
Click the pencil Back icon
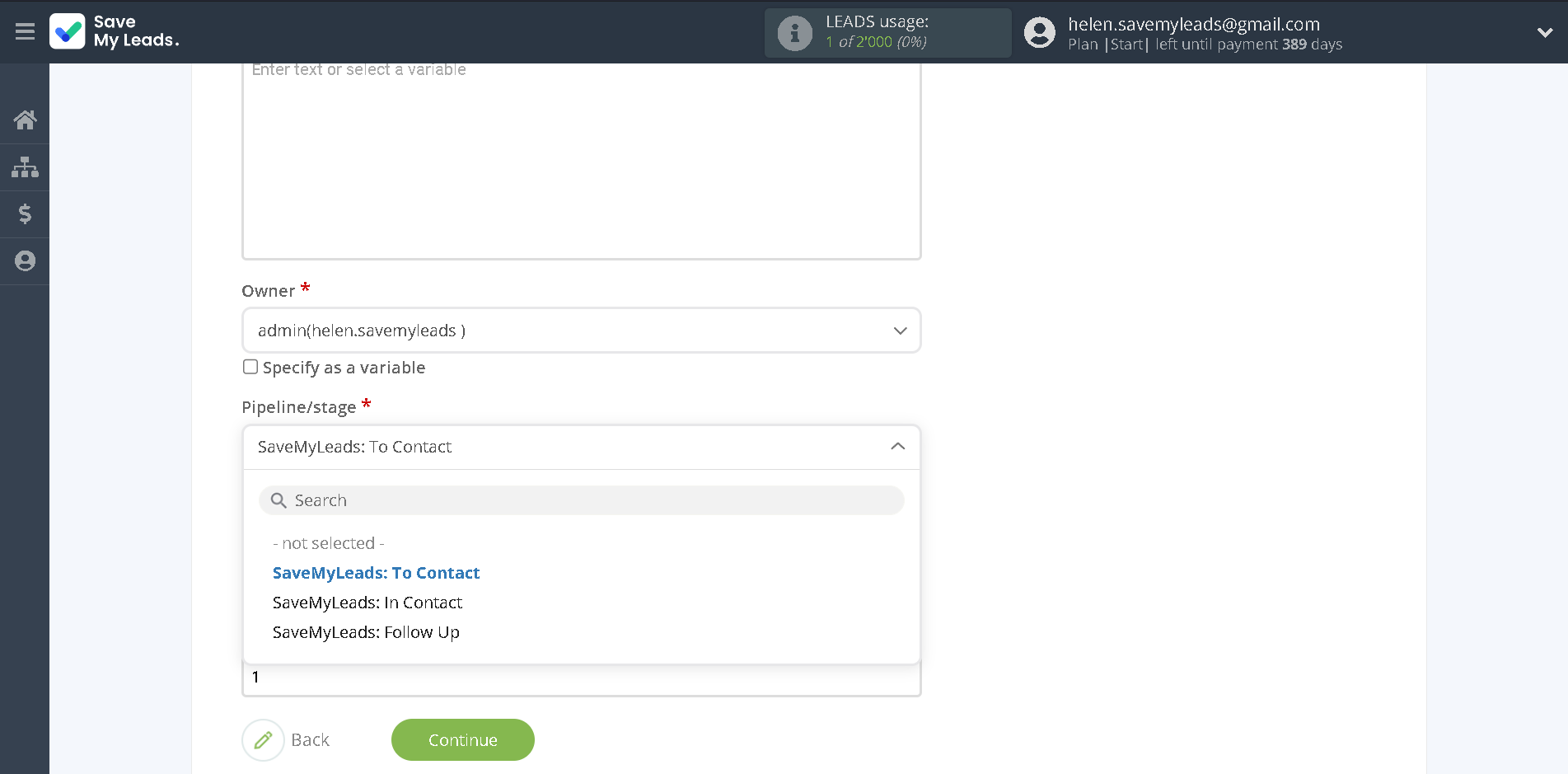(263, 740)
